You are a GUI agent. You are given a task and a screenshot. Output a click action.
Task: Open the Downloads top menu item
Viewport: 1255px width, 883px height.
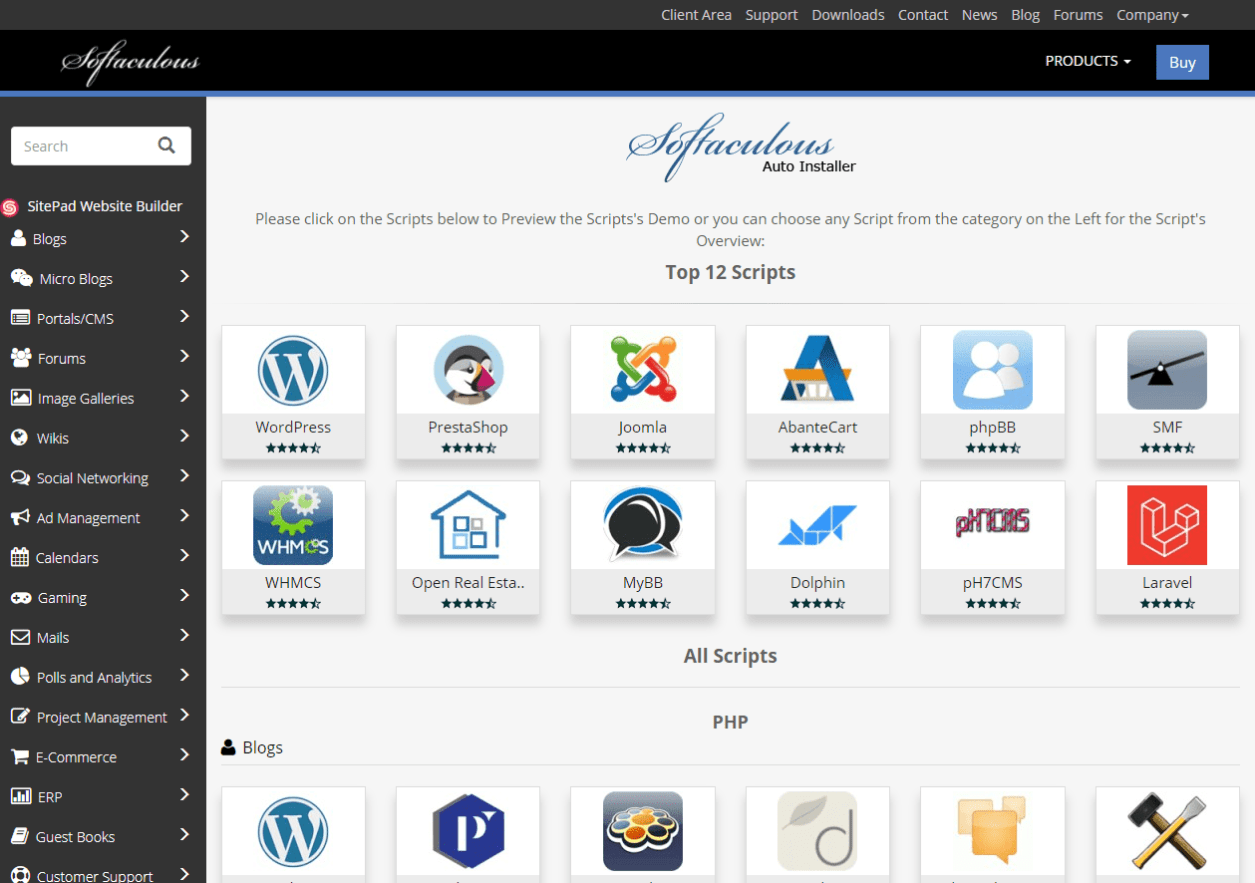pyautogui.click(x=848, y=15)
